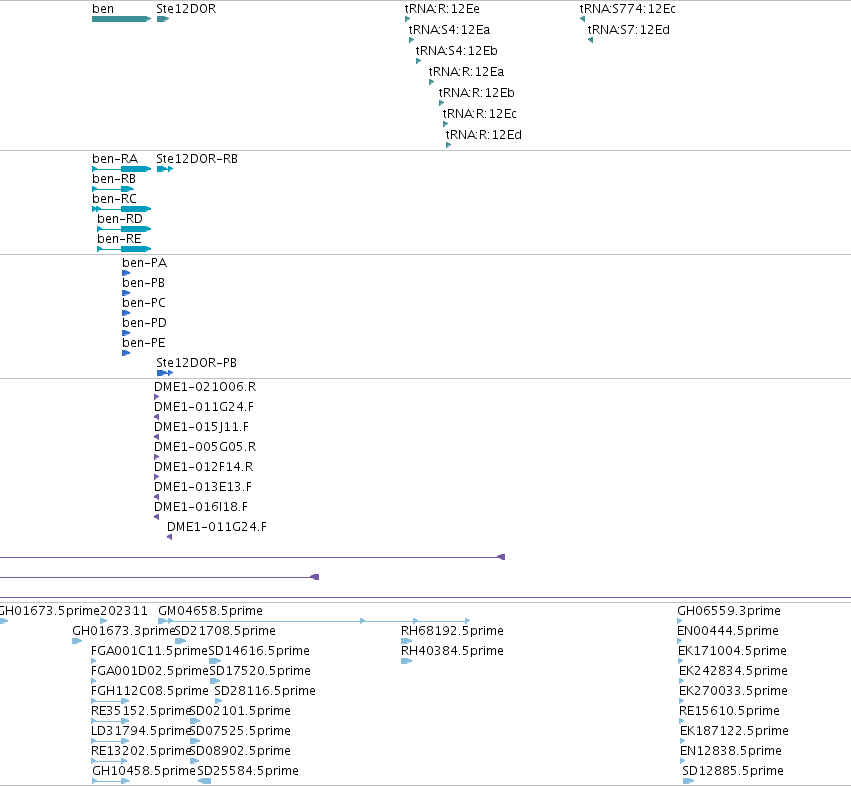
Task: Click the GM04658.5prime EST label
Action: pyautogui.click(x=210, y=611)
